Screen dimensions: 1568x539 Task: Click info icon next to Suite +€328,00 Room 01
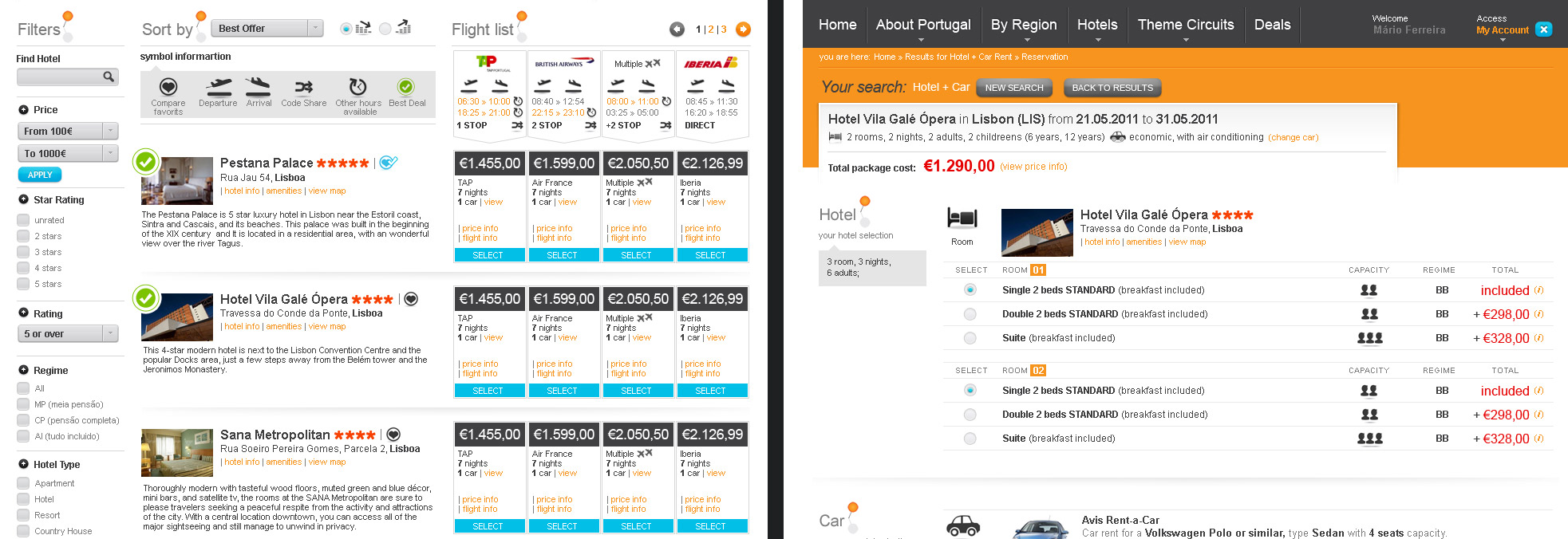click(1539, 338)
